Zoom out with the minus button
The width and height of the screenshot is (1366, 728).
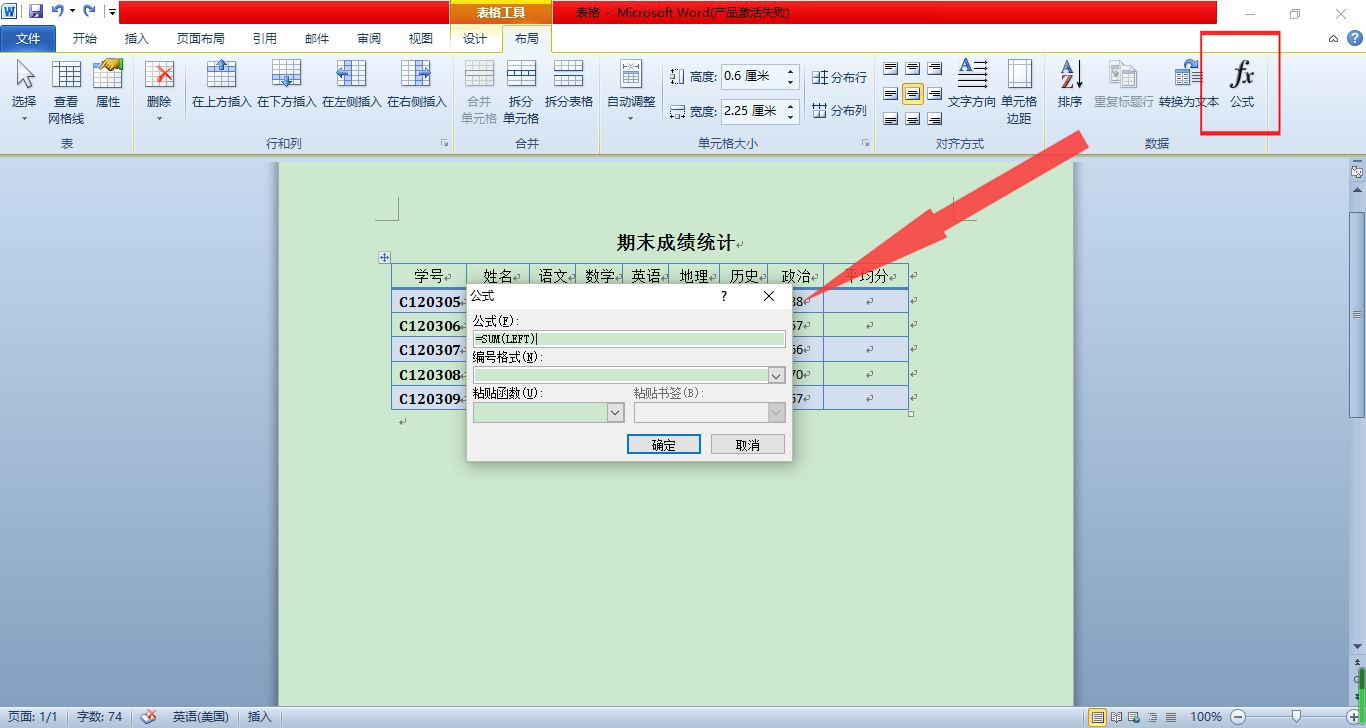point(1238,717)
